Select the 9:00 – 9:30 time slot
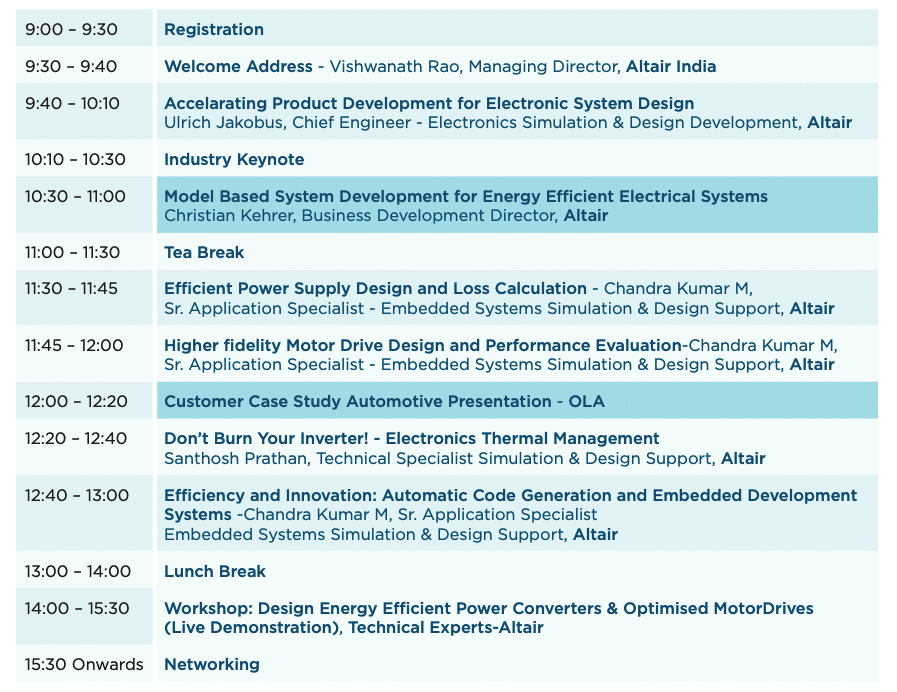 pos(71,29)
